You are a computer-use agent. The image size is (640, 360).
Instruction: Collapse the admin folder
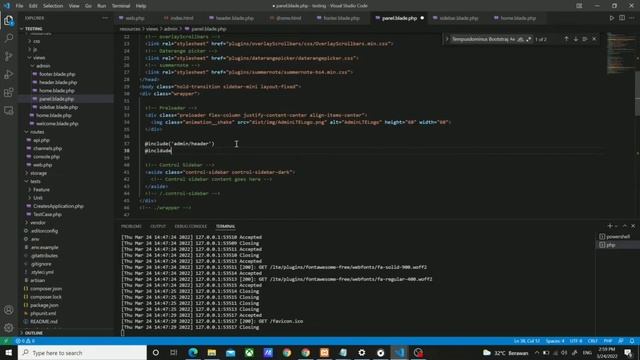[43, 66]
